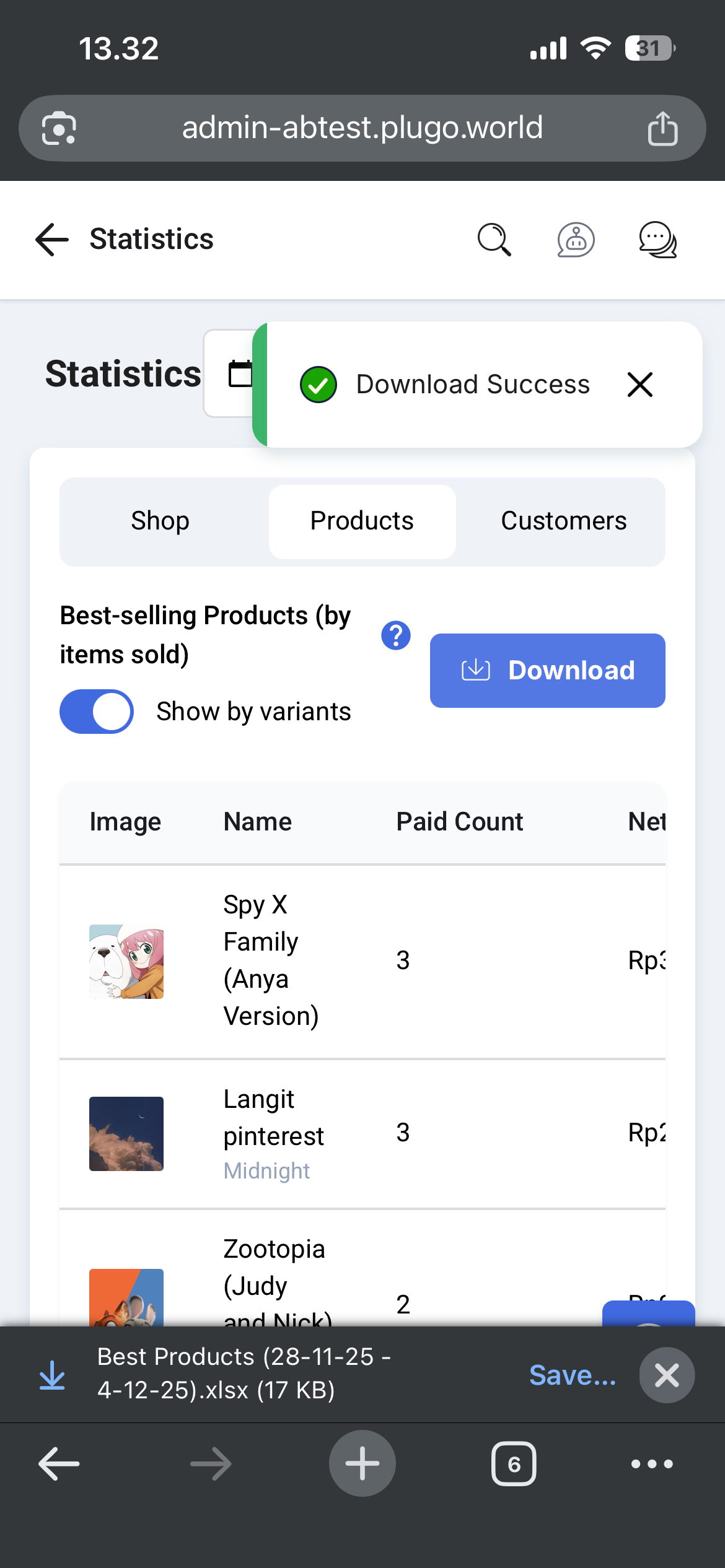The height and width of the screenshot is (1568, 725).
Task: Switch to the Customers tab
Action: 563,521
